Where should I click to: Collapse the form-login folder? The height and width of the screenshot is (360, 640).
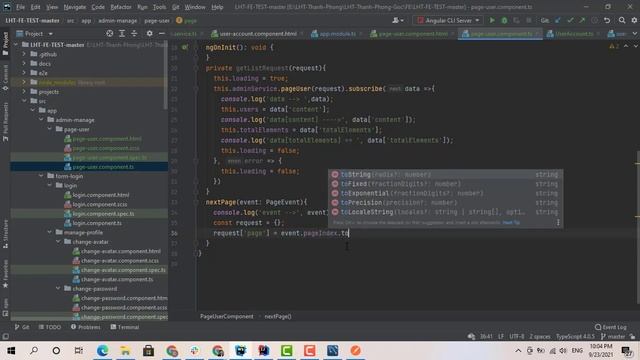click(x=41, y=176)
